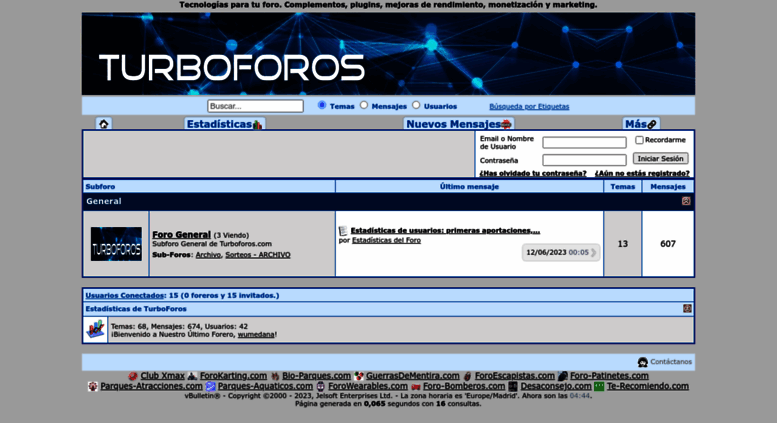Open the Archivo sub-forum link
The height and width of the screenshot is (423, 777).
(208, 255)
